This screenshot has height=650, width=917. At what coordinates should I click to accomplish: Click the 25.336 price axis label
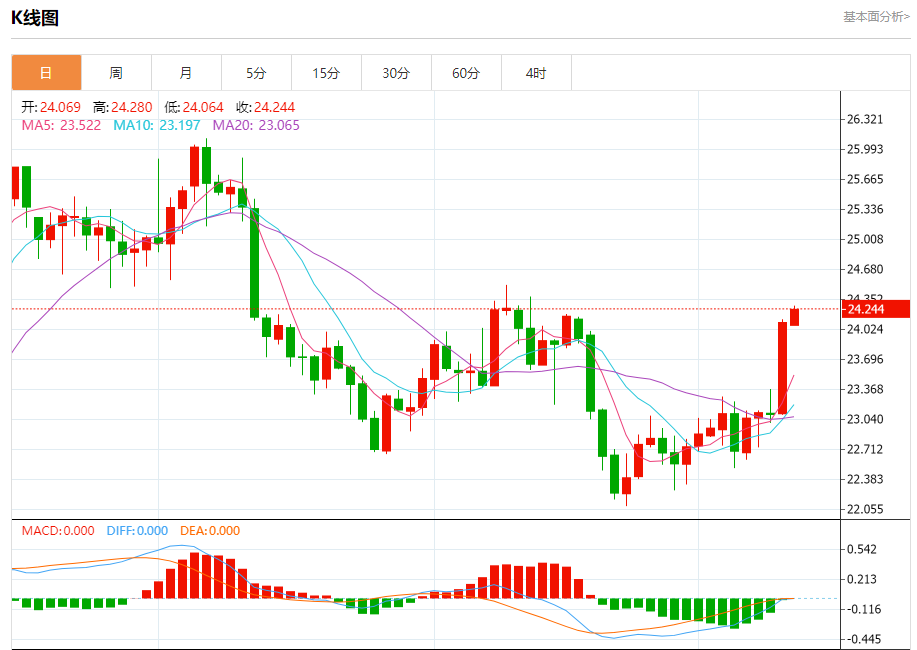click(x=865, y=209)
